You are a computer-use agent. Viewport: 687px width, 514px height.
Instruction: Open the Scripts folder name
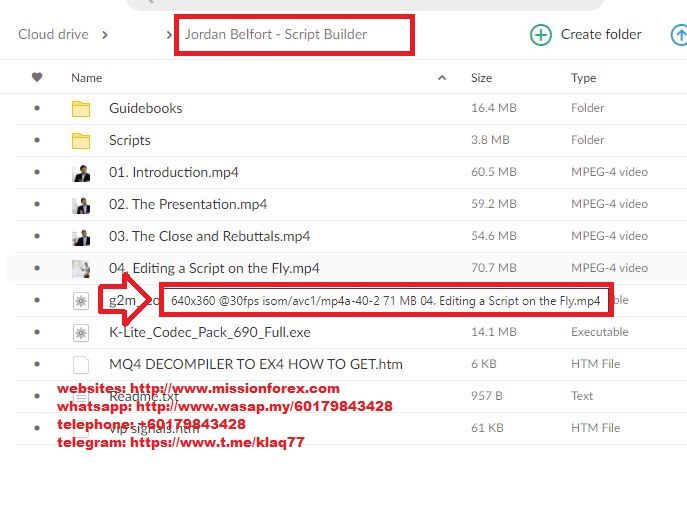point(129,140)
